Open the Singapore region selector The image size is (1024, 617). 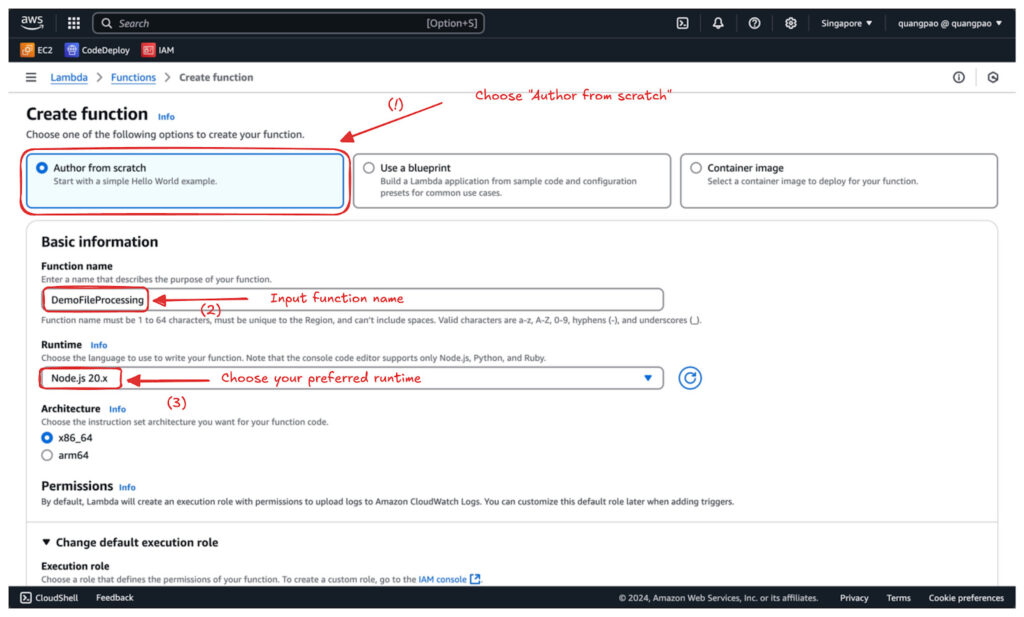point(846,23)
